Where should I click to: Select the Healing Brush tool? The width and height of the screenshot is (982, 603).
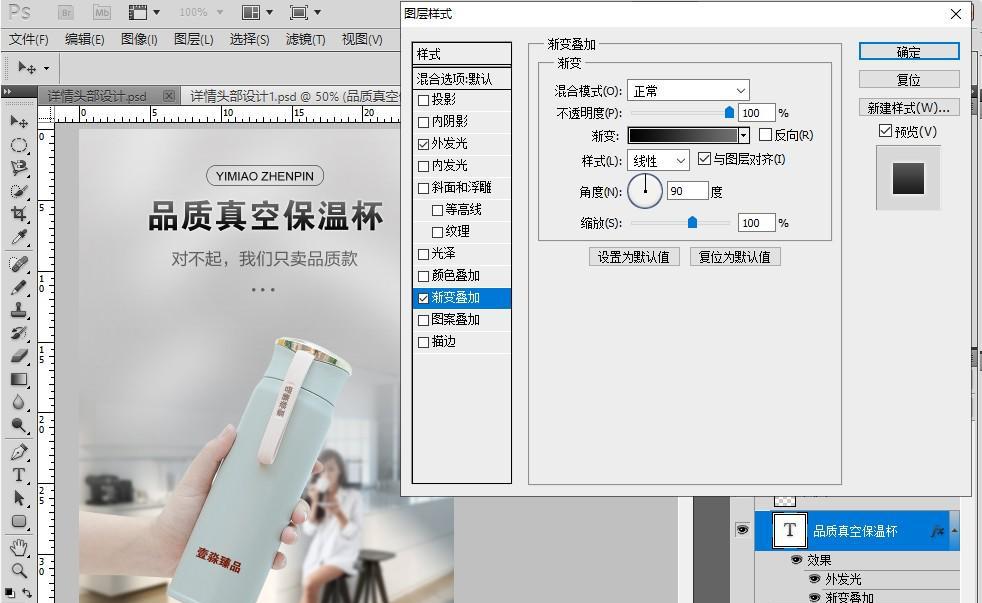pos(19,264)
